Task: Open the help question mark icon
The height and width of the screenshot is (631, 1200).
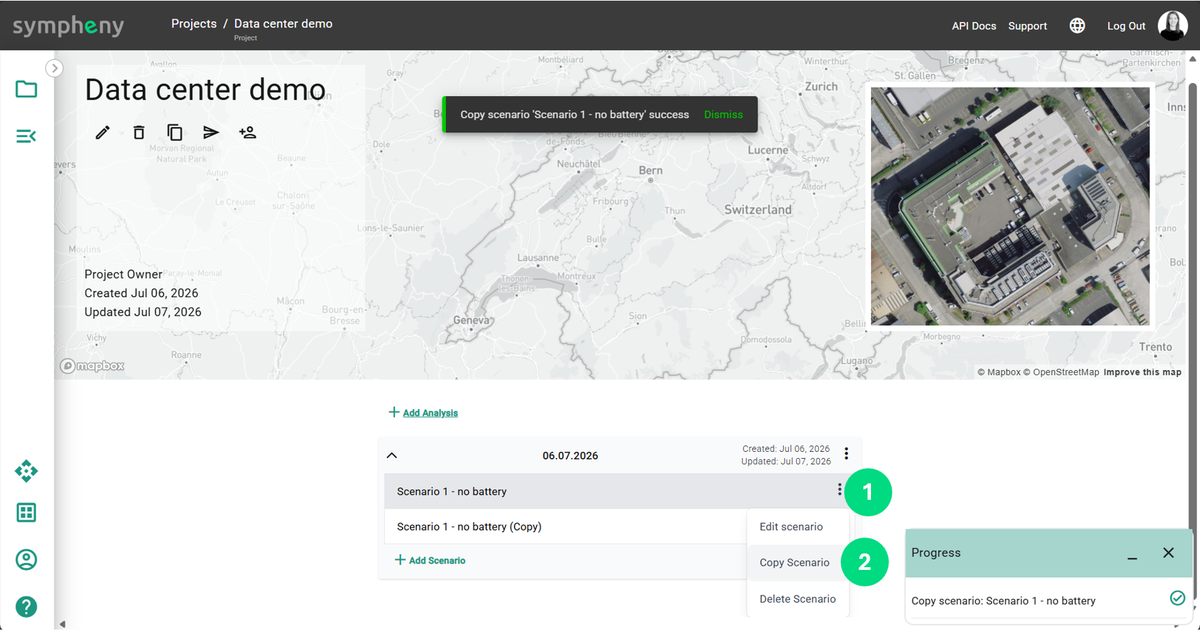Action: (x=26, y=606)
